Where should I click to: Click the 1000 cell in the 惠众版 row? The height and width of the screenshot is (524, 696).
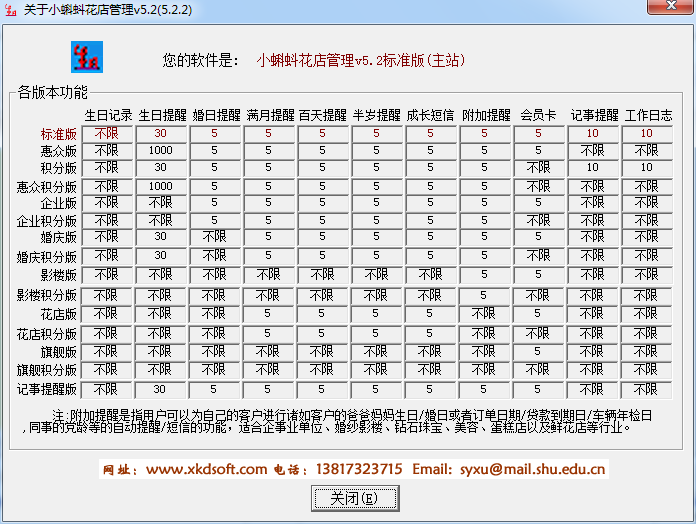[161, 150]
